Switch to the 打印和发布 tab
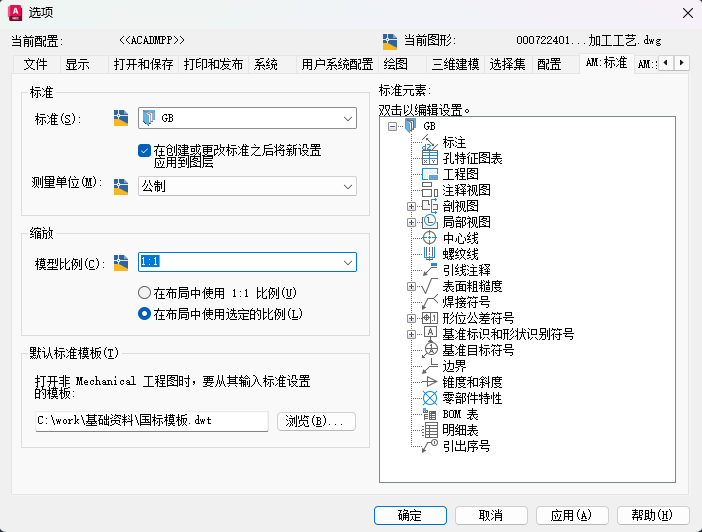This screenshot has height=532, width=702. [213, 64]
